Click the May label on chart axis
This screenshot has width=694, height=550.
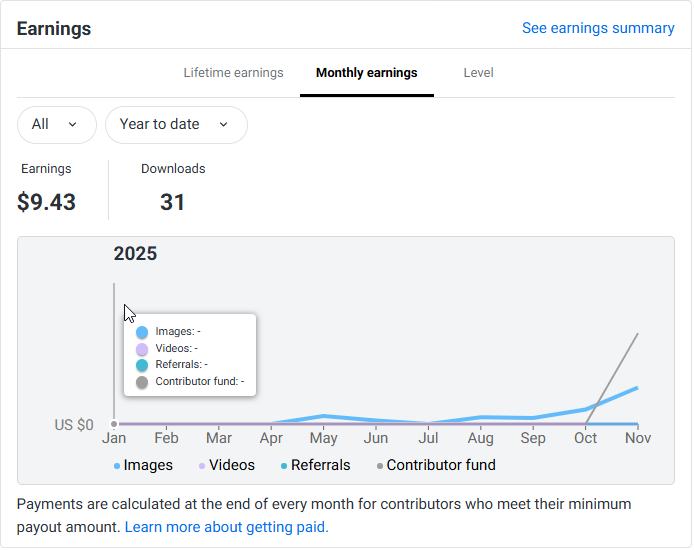click(323, 438)
